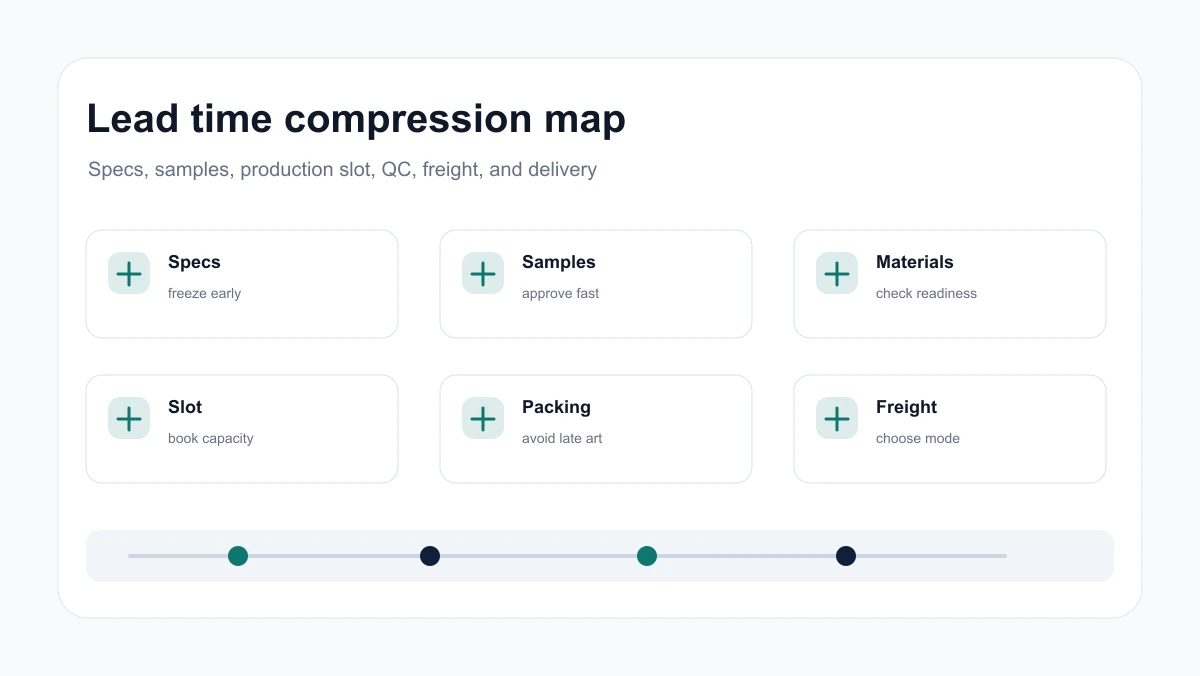Click the Packing plus icon
Screen dimensions: 1200x676
[483, 418]
